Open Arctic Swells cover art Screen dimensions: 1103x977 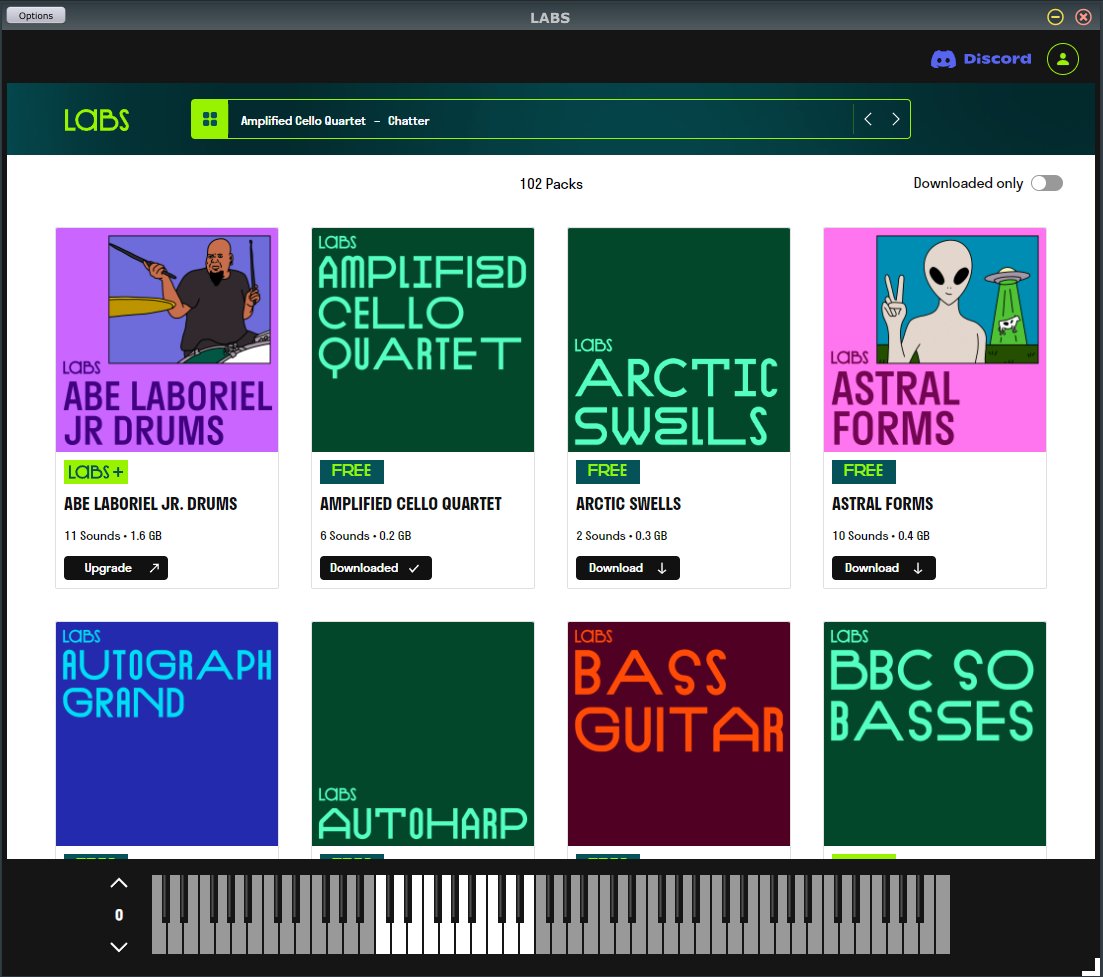tap(679, 340)
